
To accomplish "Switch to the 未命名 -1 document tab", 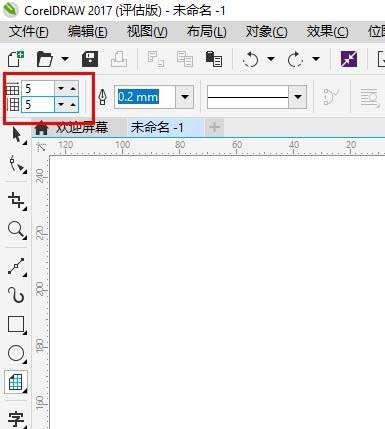I will tap(157, 127).
